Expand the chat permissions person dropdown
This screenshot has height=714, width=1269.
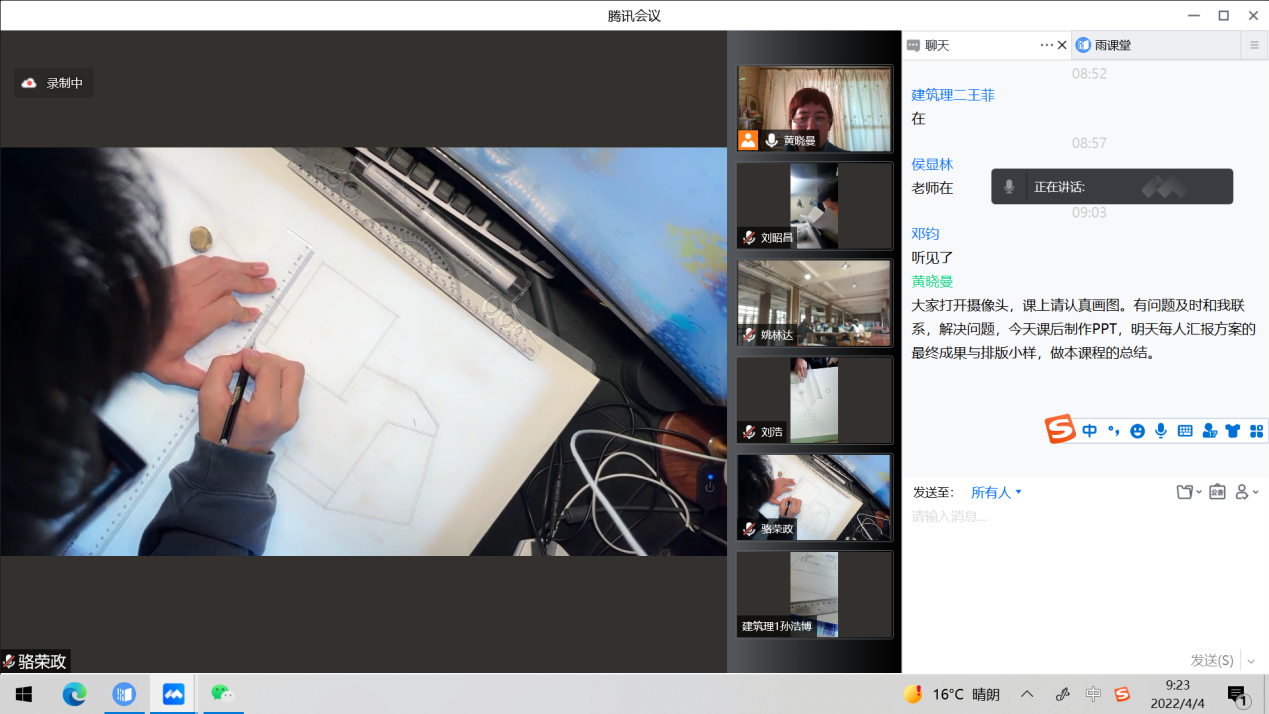pyautogui.click(x=1246, y=492)
